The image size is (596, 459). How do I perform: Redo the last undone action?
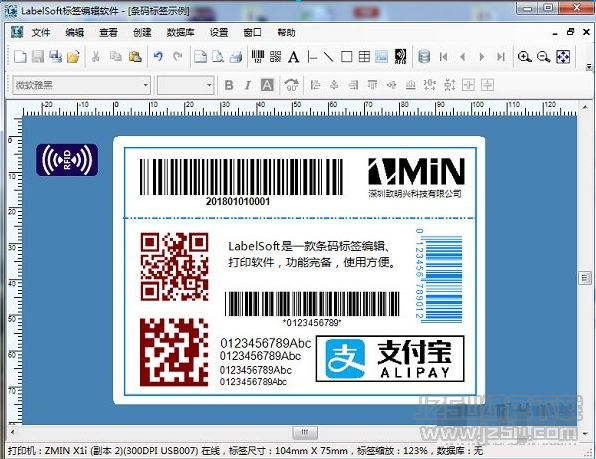click(178, 57)
